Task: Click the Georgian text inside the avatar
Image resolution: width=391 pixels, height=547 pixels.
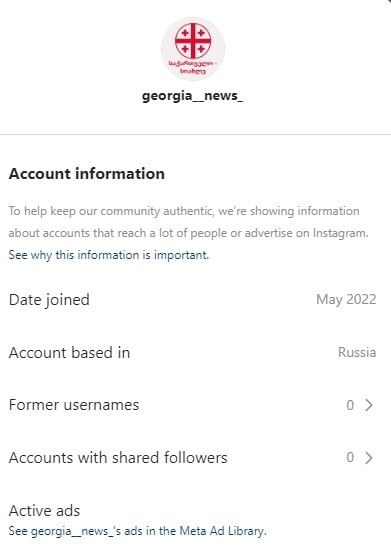Action: [x=193, y=67]
